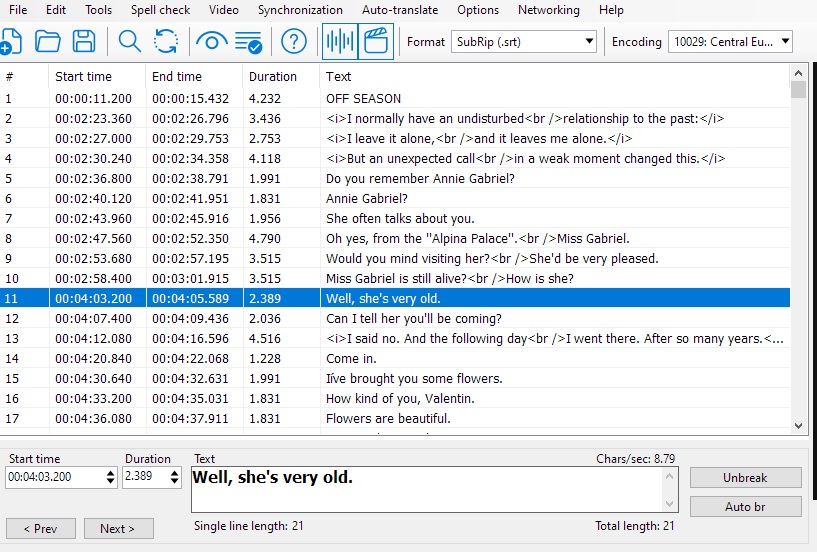
Task: Click the subtitle list scroll down arrow
Action: (798, 426)
